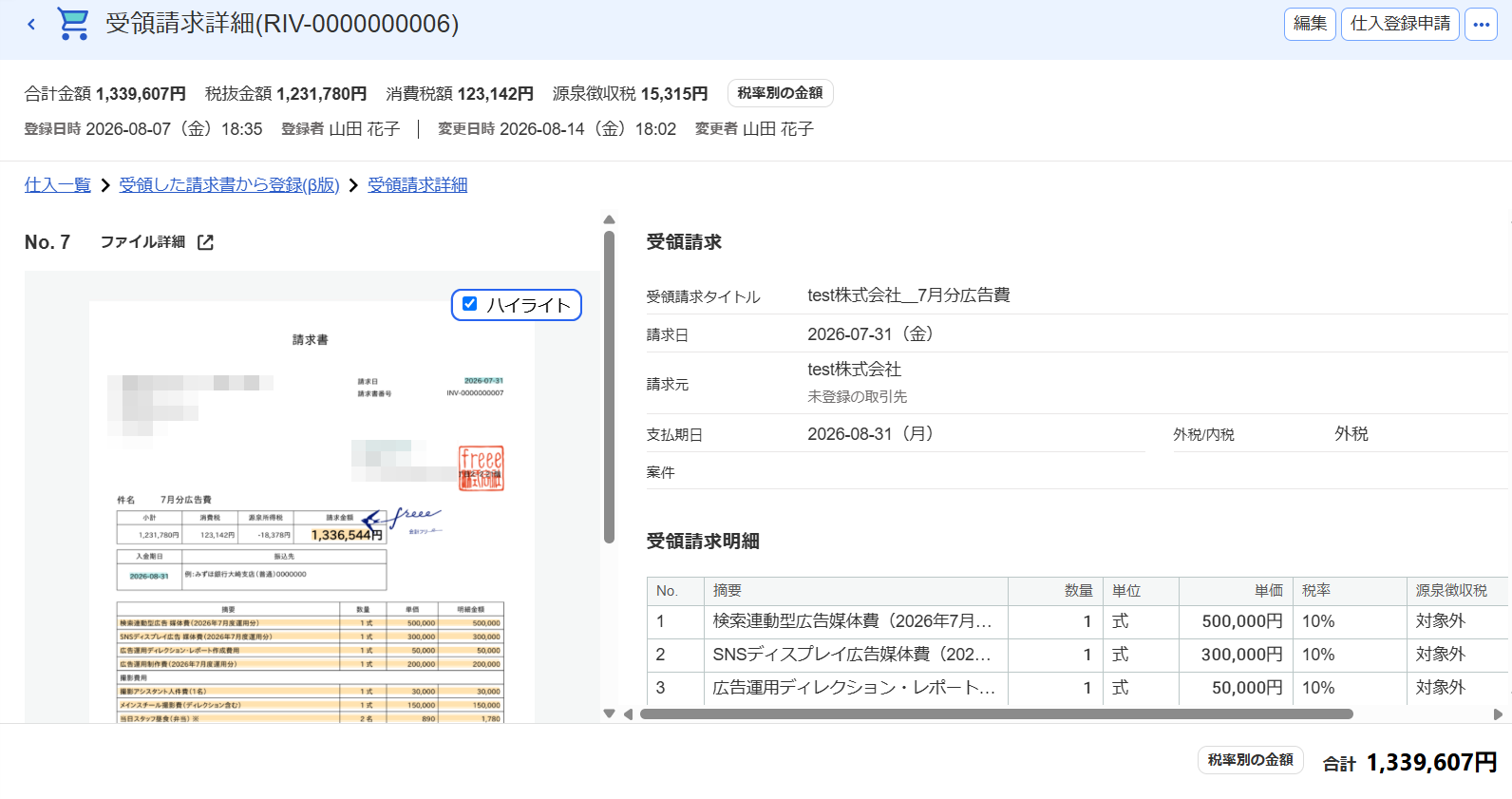This screenshot has height=799, width=1512.
Task: Follow 受領した請求書から登録(β版) breadcrumb link
Action: point(229,185)
